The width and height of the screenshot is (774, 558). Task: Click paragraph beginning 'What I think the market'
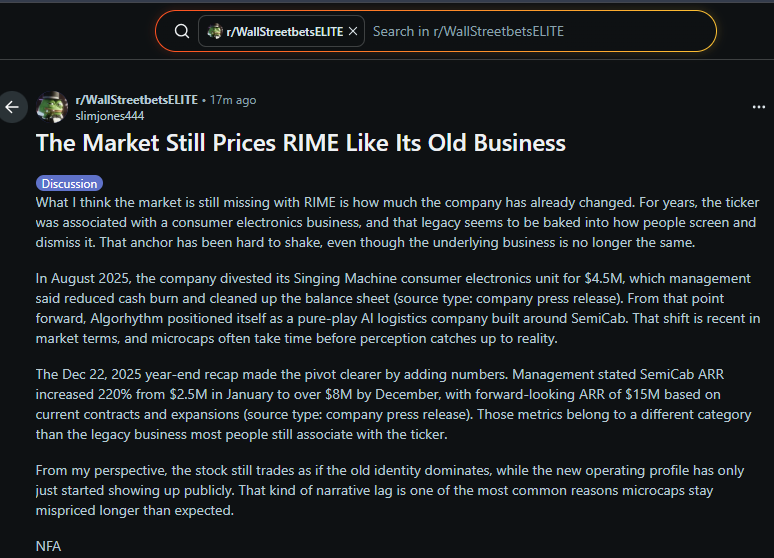click(x=397, y=222)
